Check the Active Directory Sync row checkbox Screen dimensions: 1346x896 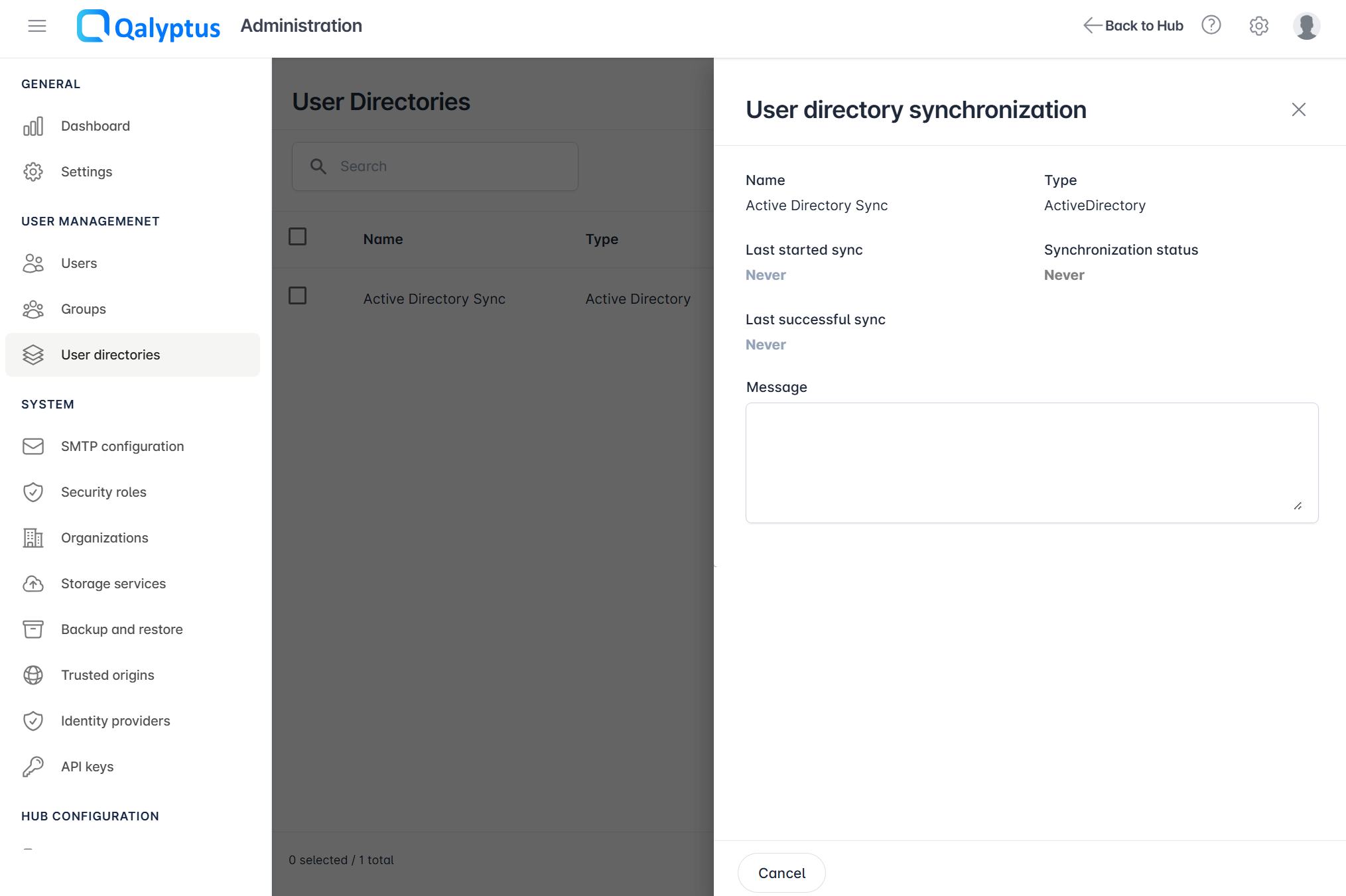(297, 296)
